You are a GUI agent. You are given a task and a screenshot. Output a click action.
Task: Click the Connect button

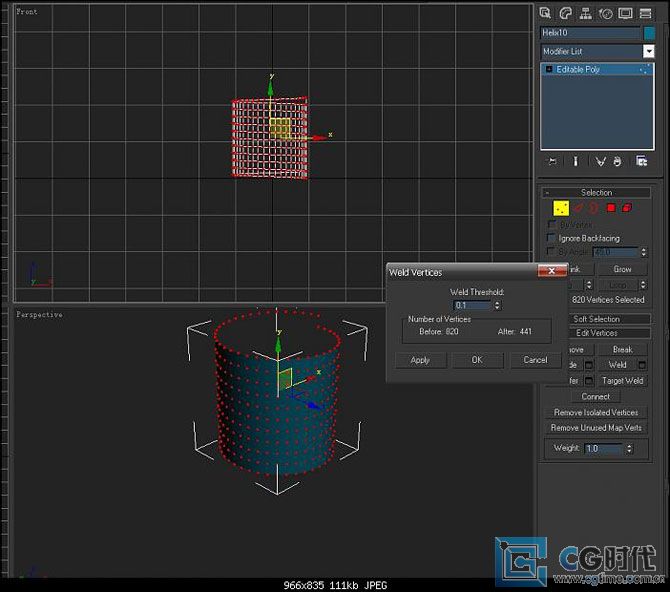[596, 396]
